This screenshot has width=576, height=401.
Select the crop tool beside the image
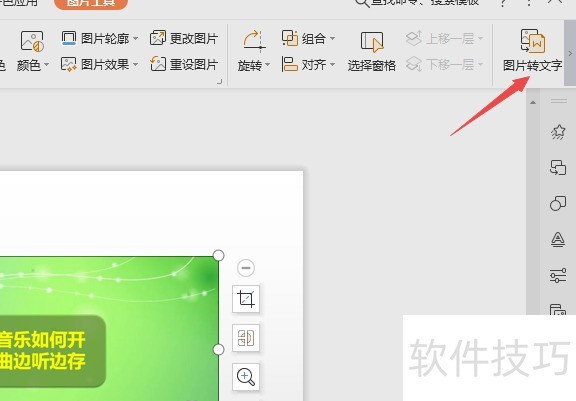coord(246,299)
